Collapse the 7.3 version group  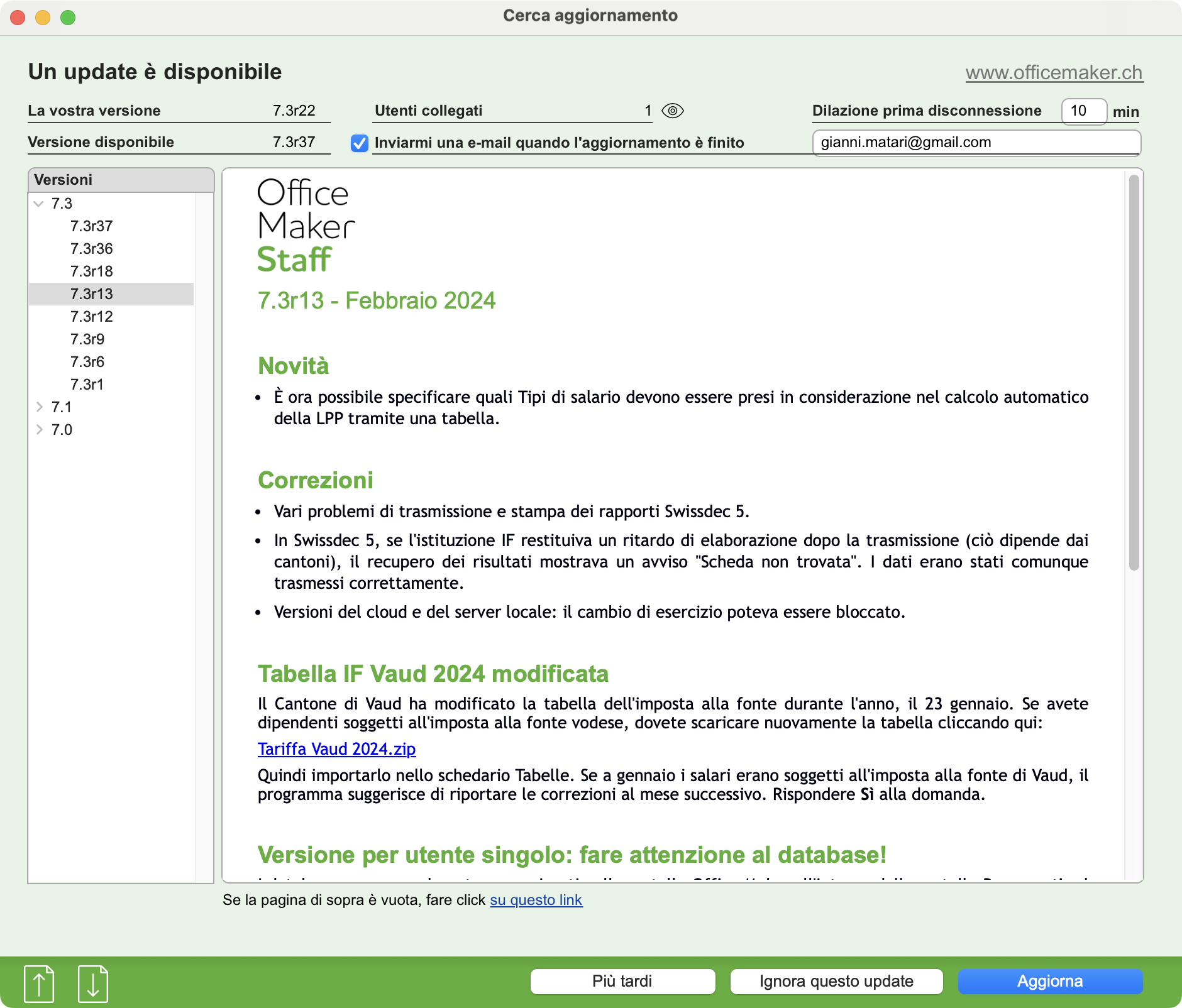[x=39, y=204]
